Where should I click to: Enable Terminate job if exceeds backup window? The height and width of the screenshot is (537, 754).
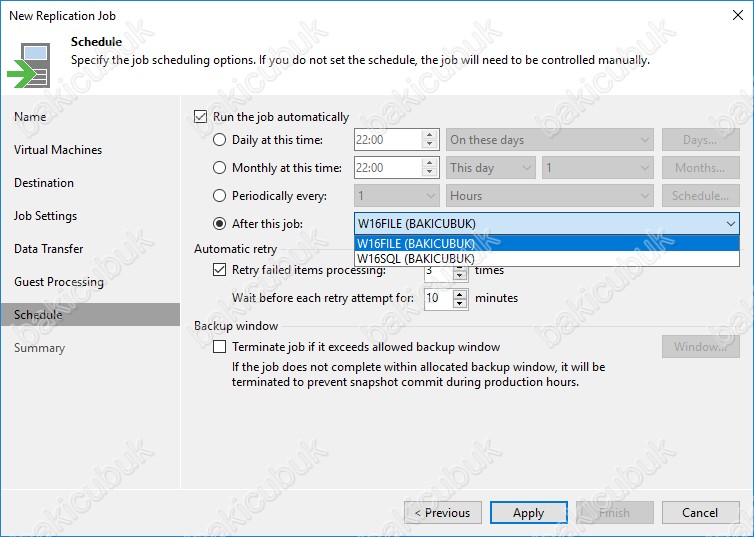click(x=219, y=347)
